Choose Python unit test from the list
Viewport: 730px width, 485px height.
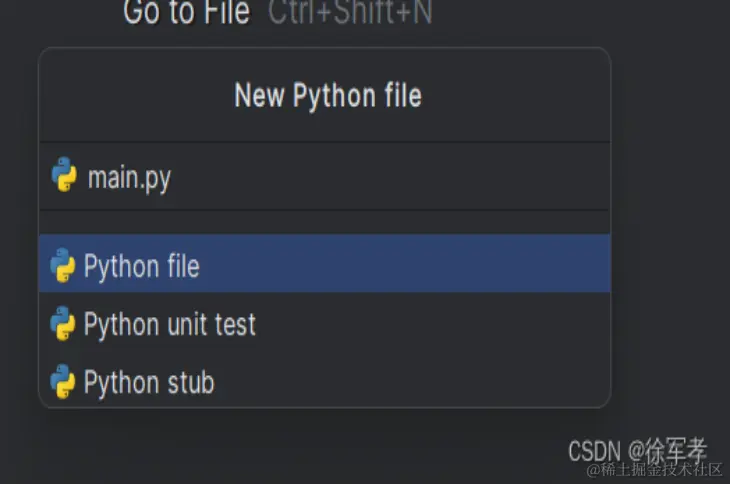tap(324, 323)
